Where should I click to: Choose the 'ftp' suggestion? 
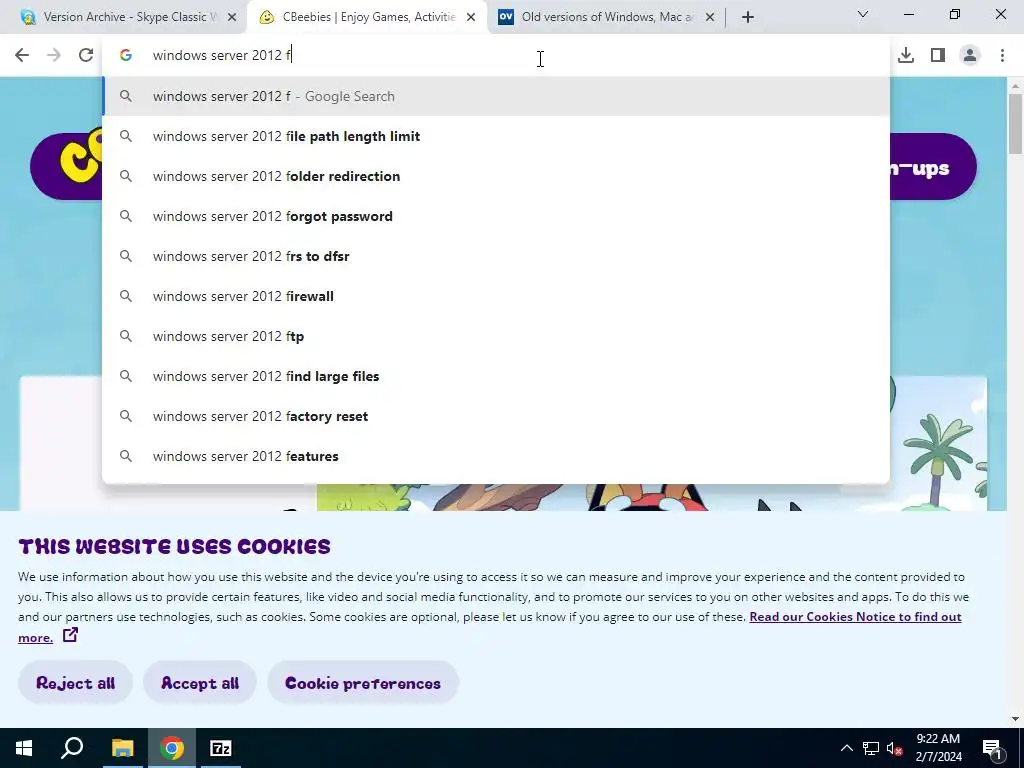(x=496, y=336)
